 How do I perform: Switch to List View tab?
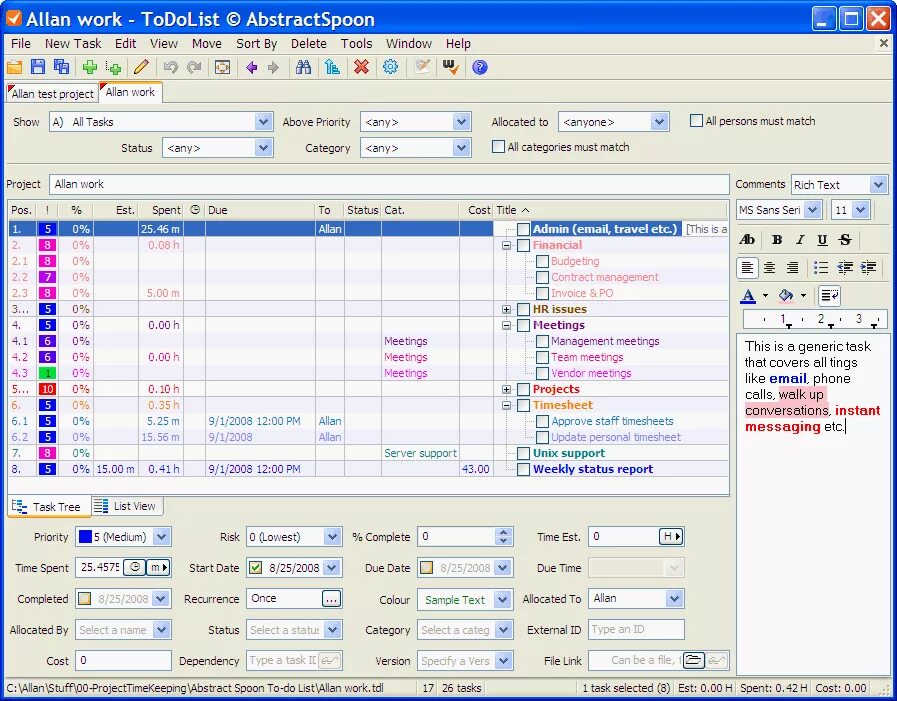coord(127,506)
